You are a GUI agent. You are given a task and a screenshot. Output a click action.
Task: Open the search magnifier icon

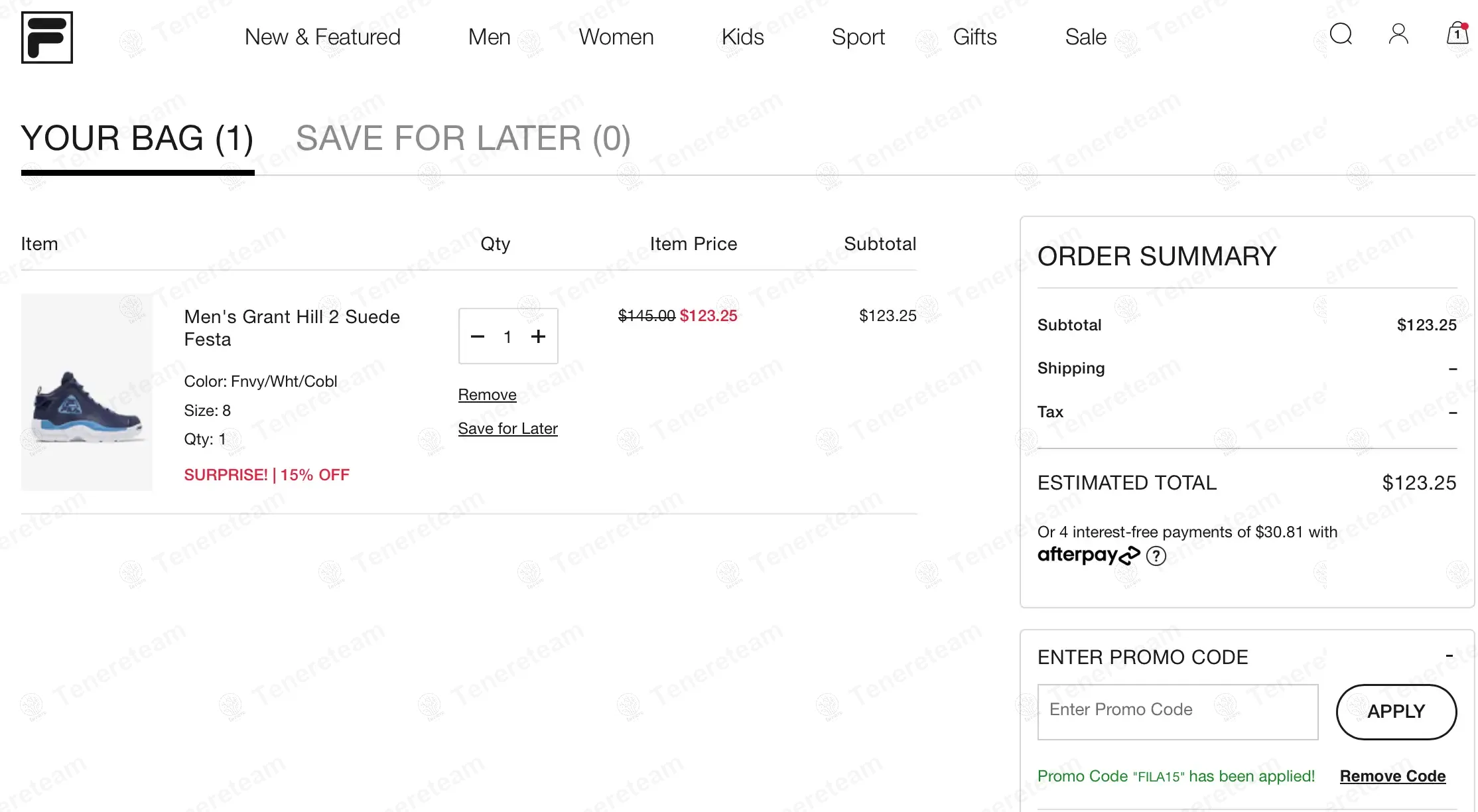(x=1341, y=34)
